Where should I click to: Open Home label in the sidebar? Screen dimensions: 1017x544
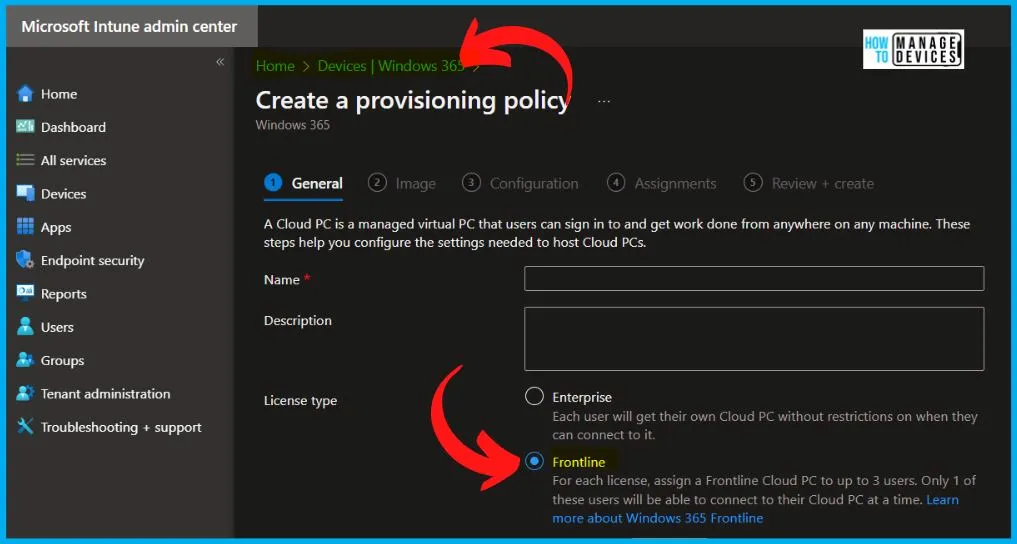(x=59, y=94)
